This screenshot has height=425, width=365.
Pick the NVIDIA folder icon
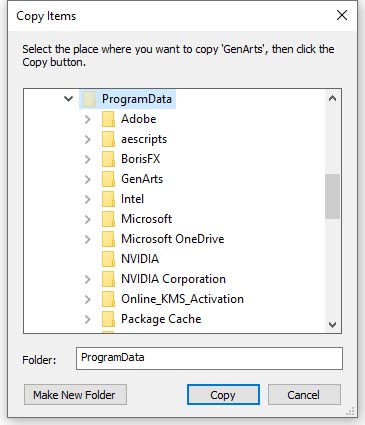click(108, 259)
